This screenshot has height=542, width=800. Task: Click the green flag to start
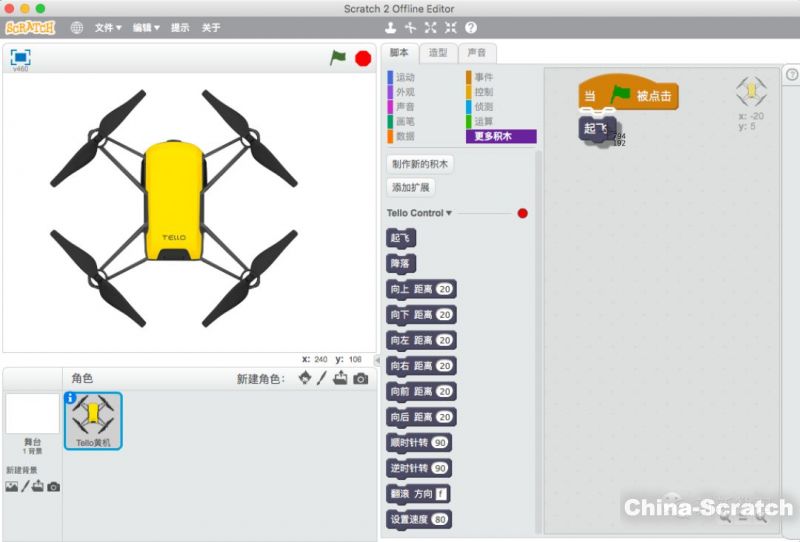click(x=337, y=58)
